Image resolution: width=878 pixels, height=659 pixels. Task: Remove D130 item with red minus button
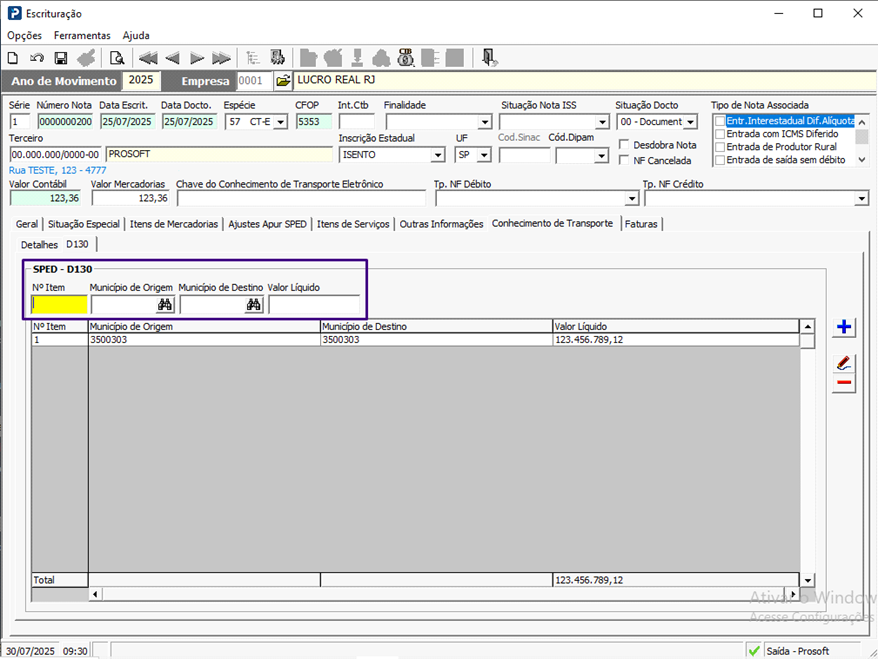(x=844, y=383)
